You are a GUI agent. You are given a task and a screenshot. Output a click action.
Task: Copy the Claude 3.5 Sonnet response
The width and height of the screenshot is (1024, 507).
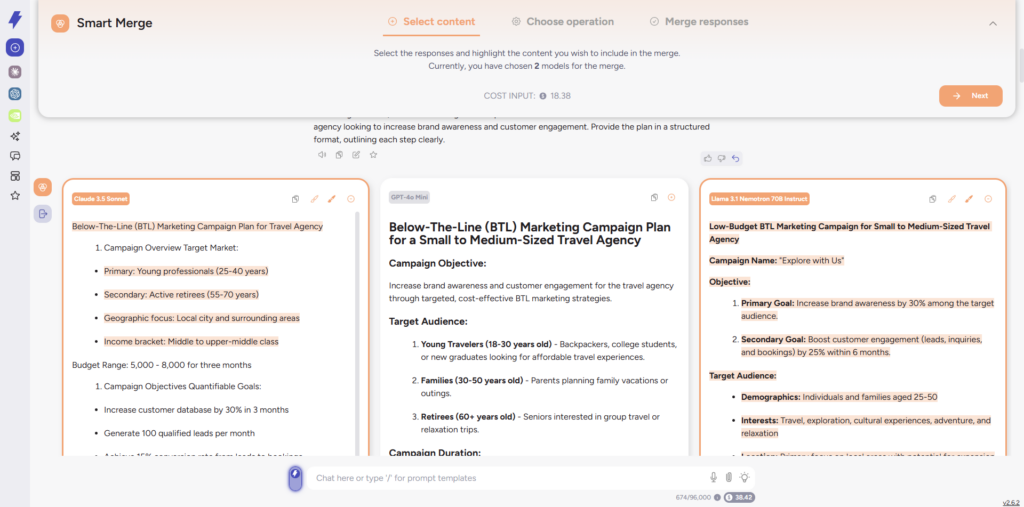point(296,199)
